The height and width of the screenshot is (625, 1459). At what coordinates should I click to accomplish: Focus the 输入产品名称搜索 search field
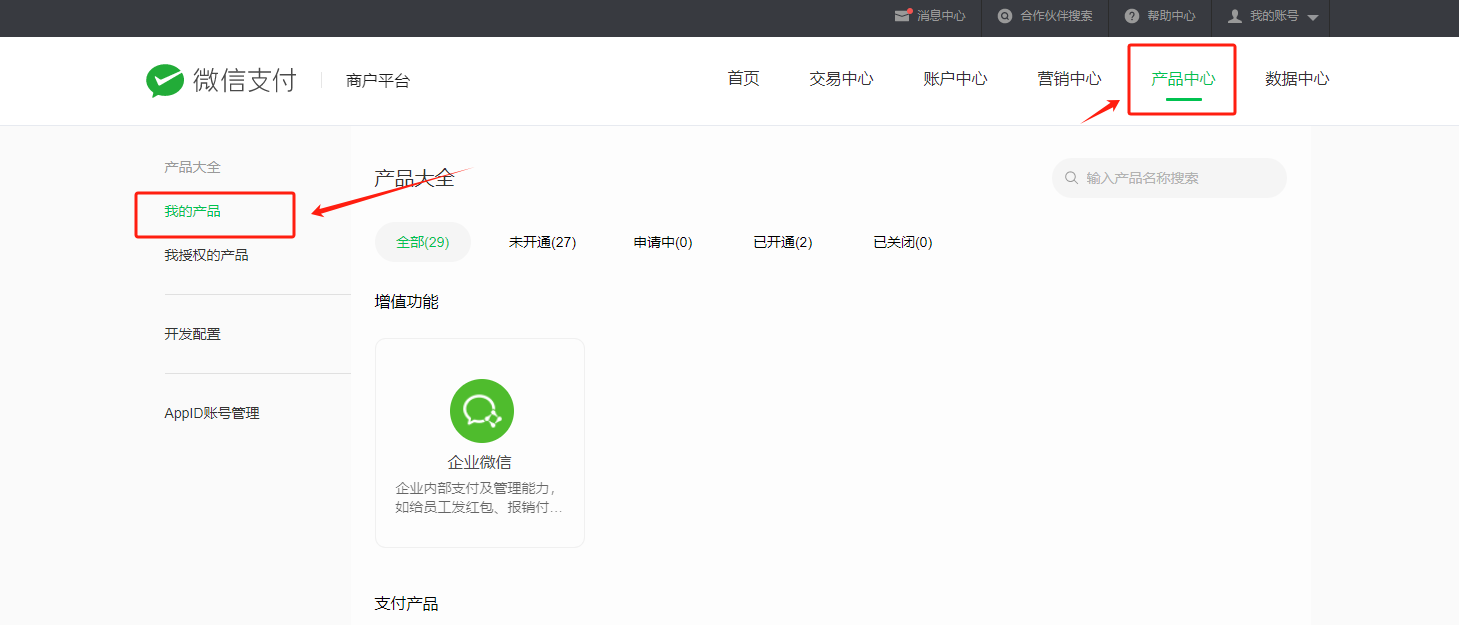click(1169, 178)
